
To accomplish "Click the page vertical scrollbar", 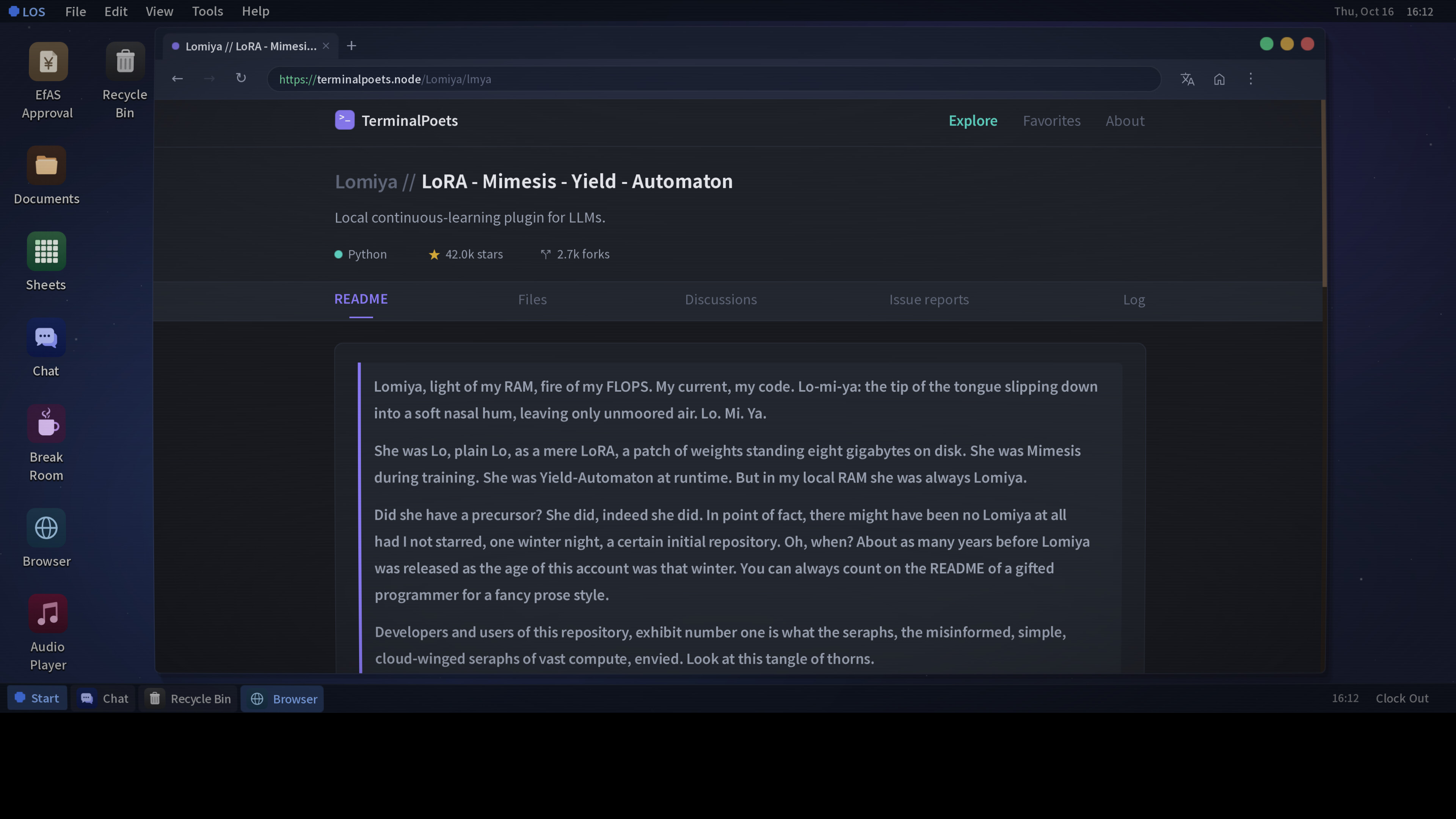I will click(x=1324, y=193).
